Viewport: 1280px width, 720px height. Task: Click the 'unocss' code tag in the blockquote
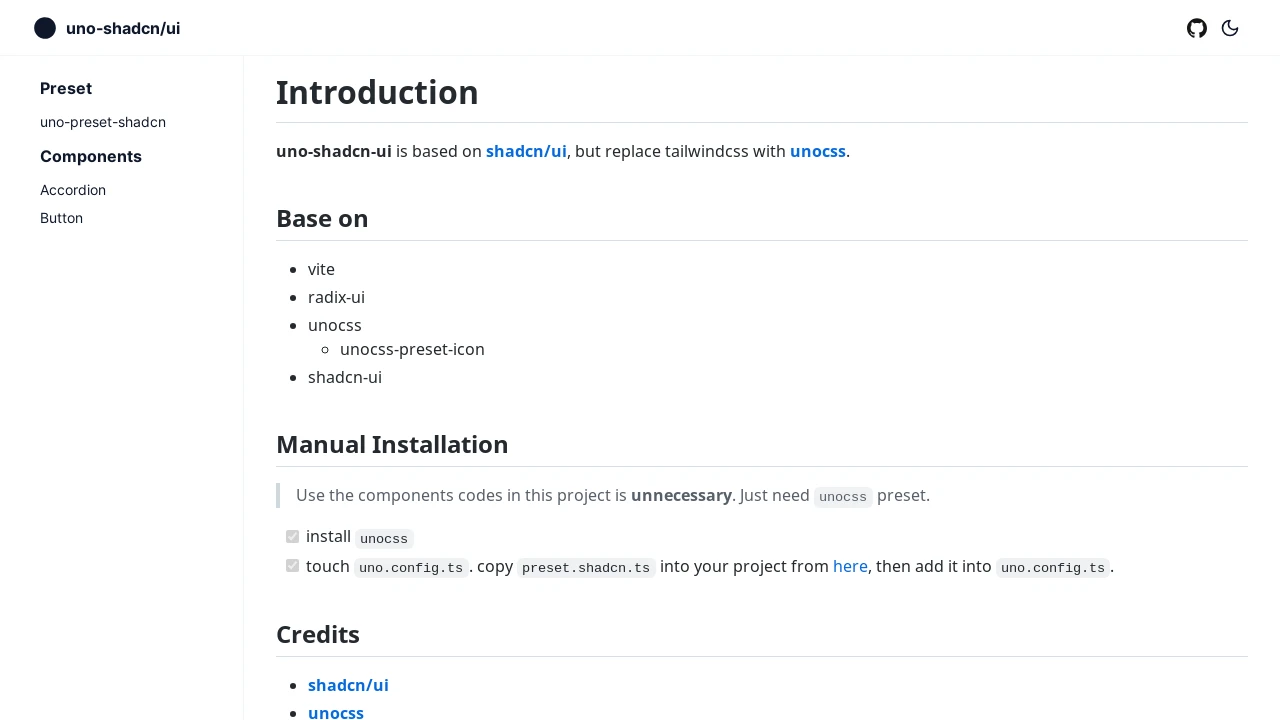click(843, 497)
